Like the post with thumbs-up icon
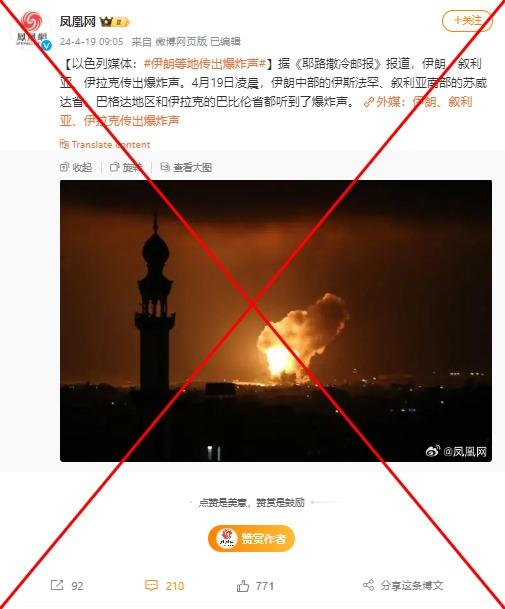The height and width of the screenshot is (609, 505). 243,585
